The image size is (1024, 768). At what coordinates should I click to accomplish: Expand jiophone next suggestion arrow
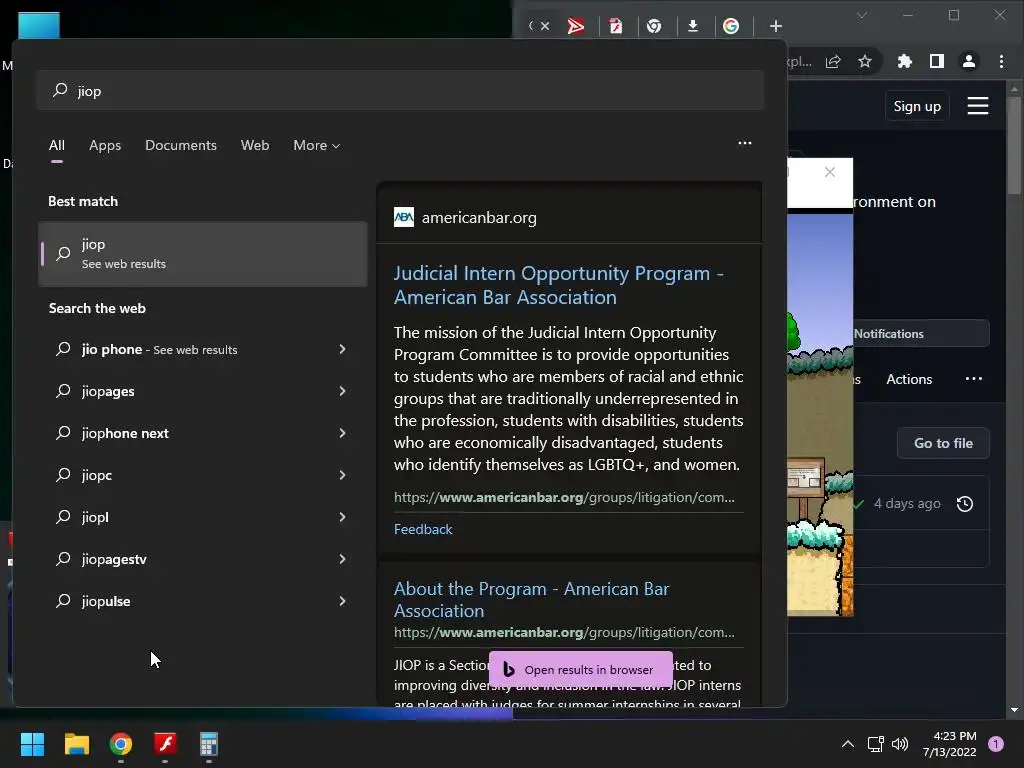click(342, 433)
